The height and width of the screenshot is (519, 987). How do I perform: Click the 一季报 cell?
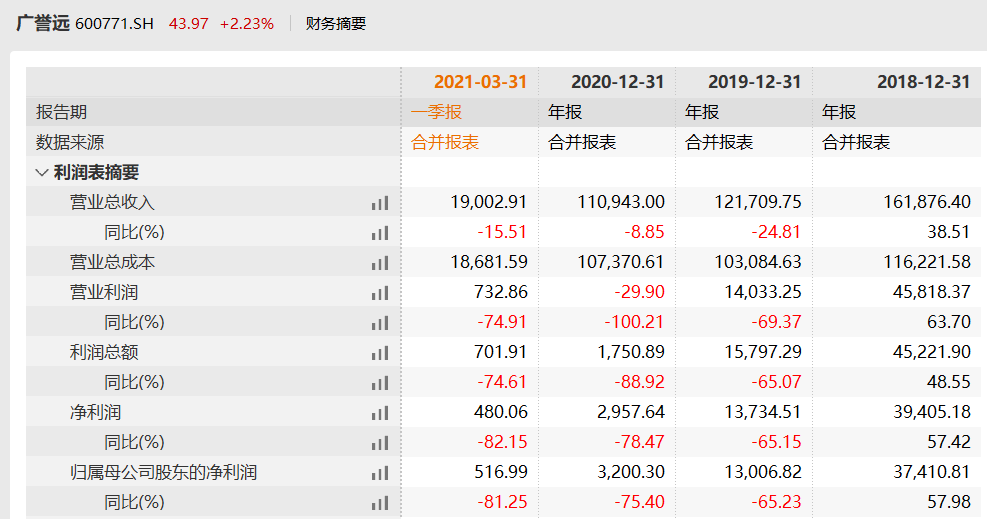tap(436, 112)
